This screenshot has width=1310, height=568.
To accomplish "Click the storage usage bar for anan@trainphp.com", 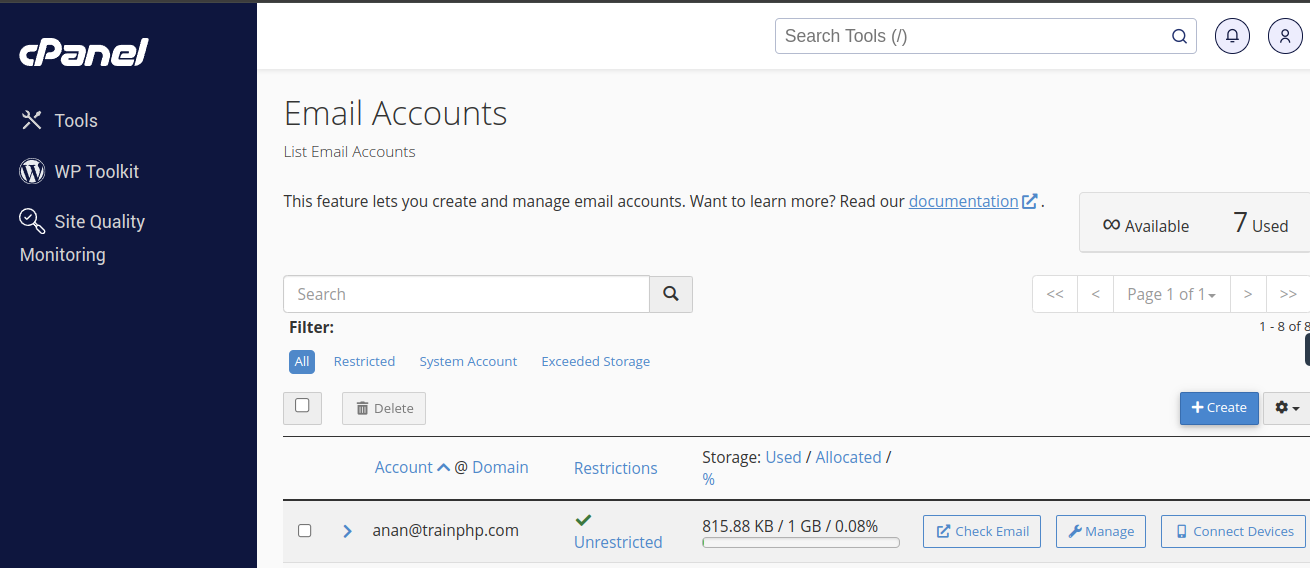I will click(x=800, y=543).
